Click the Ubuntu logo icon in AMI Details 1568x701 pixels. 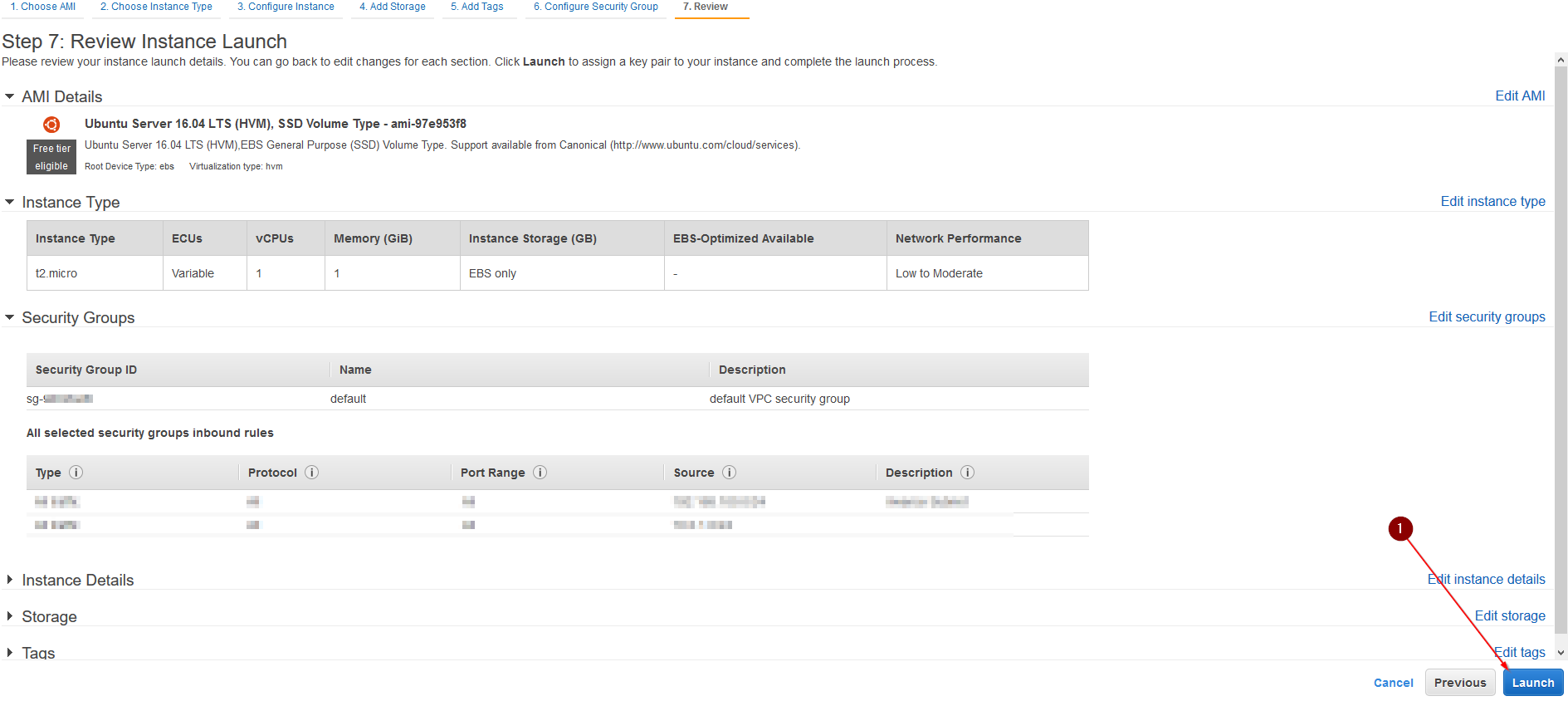pos(51,125)
